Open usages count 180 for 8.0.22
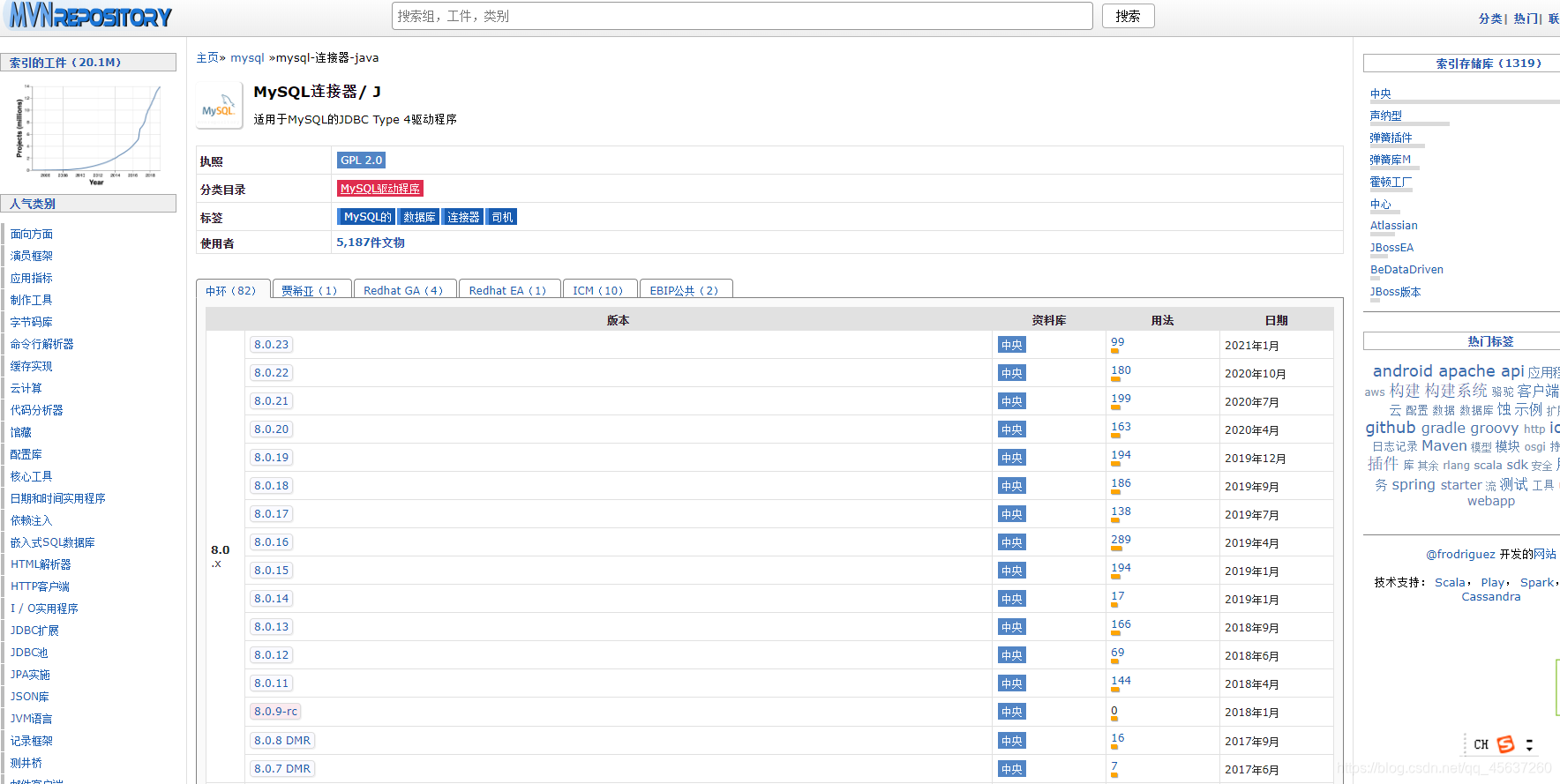Image resolution: width=1560 pixels, height=784 pixels. tap(1121, 370)
